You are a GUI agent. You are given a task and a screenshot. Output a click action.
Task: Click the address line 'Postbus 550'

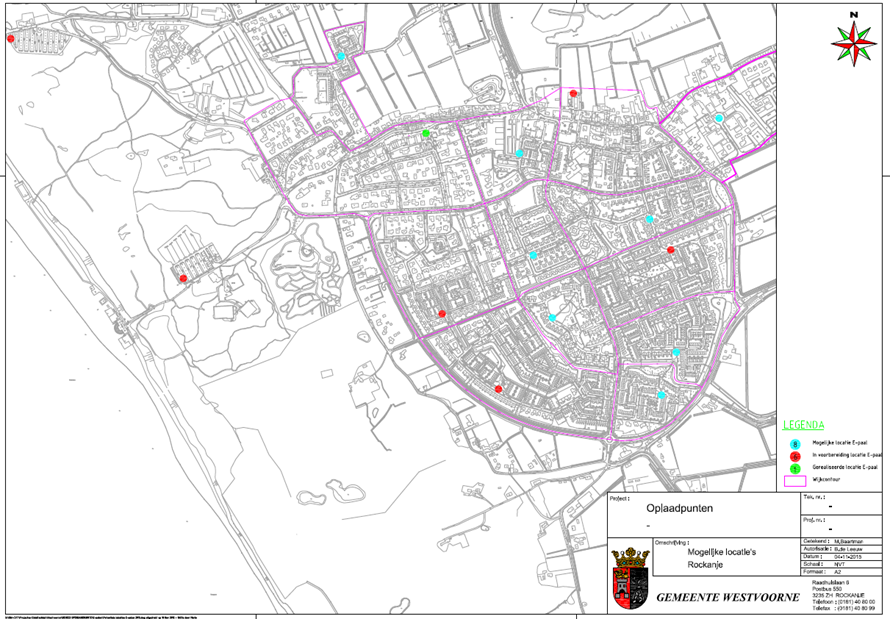pos(826,589)
